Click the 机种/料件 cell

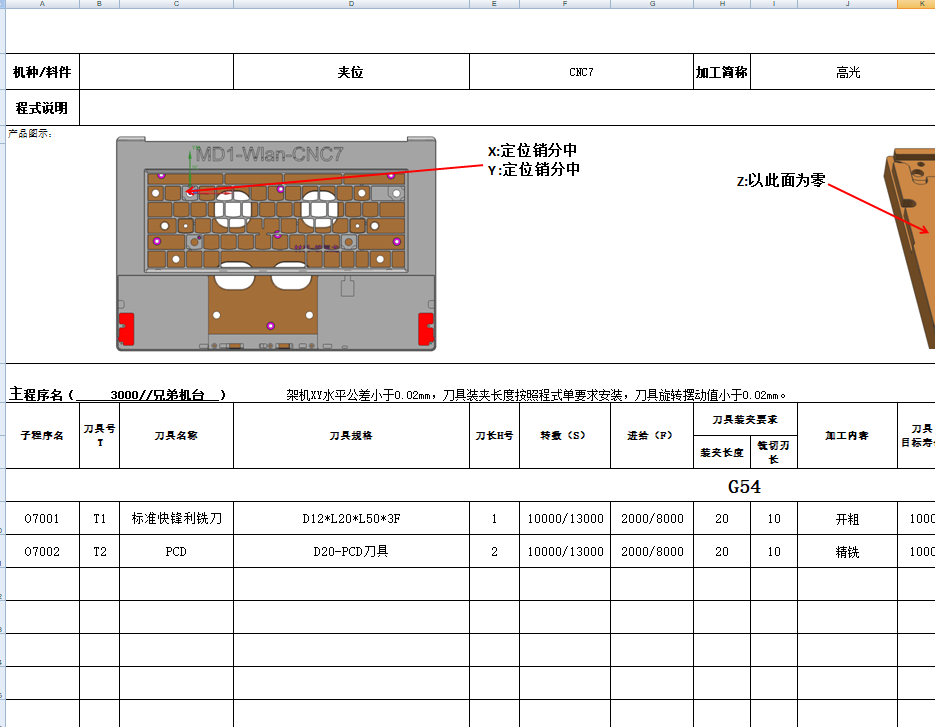pos(43,71)
